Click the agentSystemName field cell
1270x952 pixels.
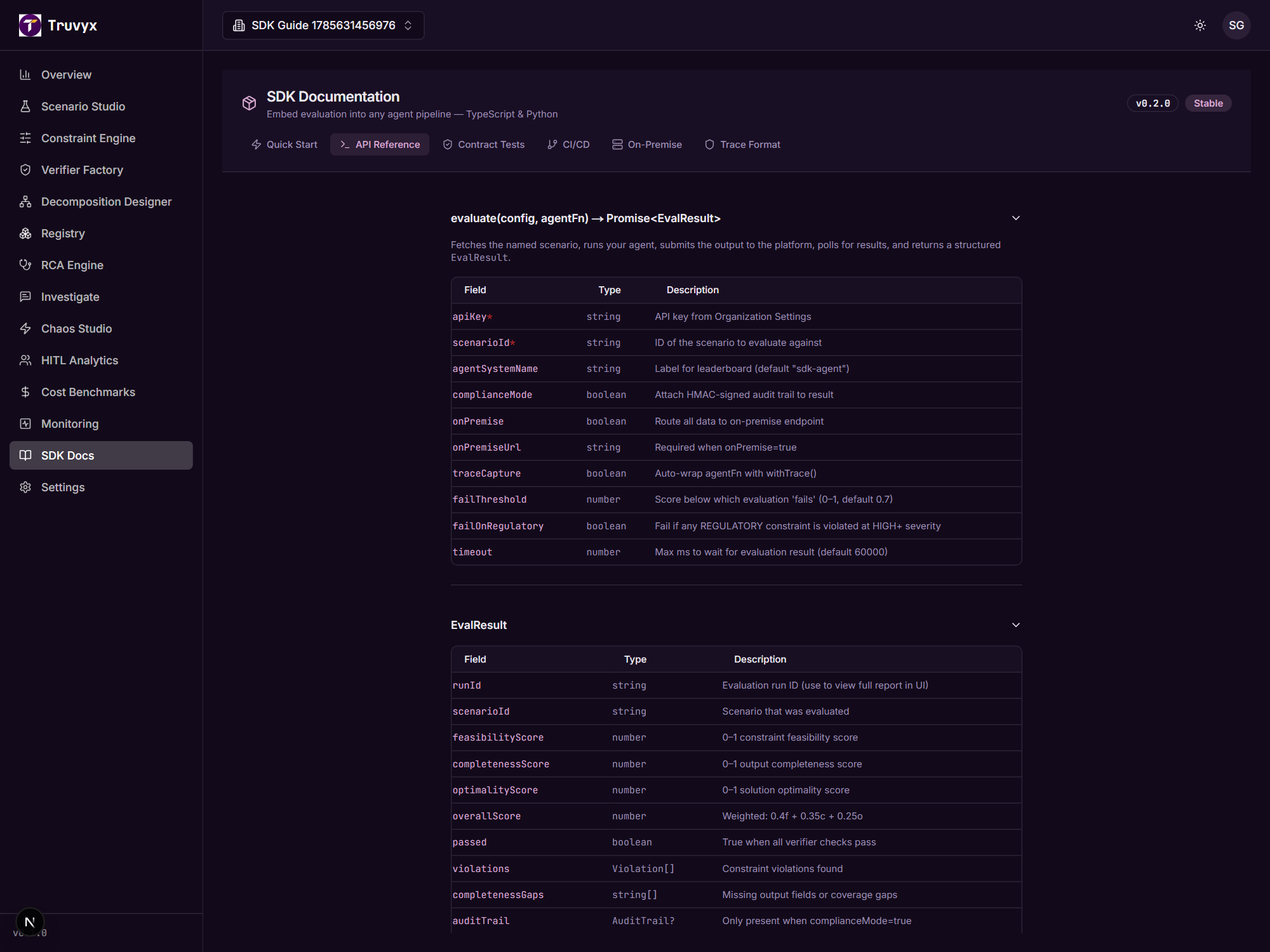coord(495,369)
